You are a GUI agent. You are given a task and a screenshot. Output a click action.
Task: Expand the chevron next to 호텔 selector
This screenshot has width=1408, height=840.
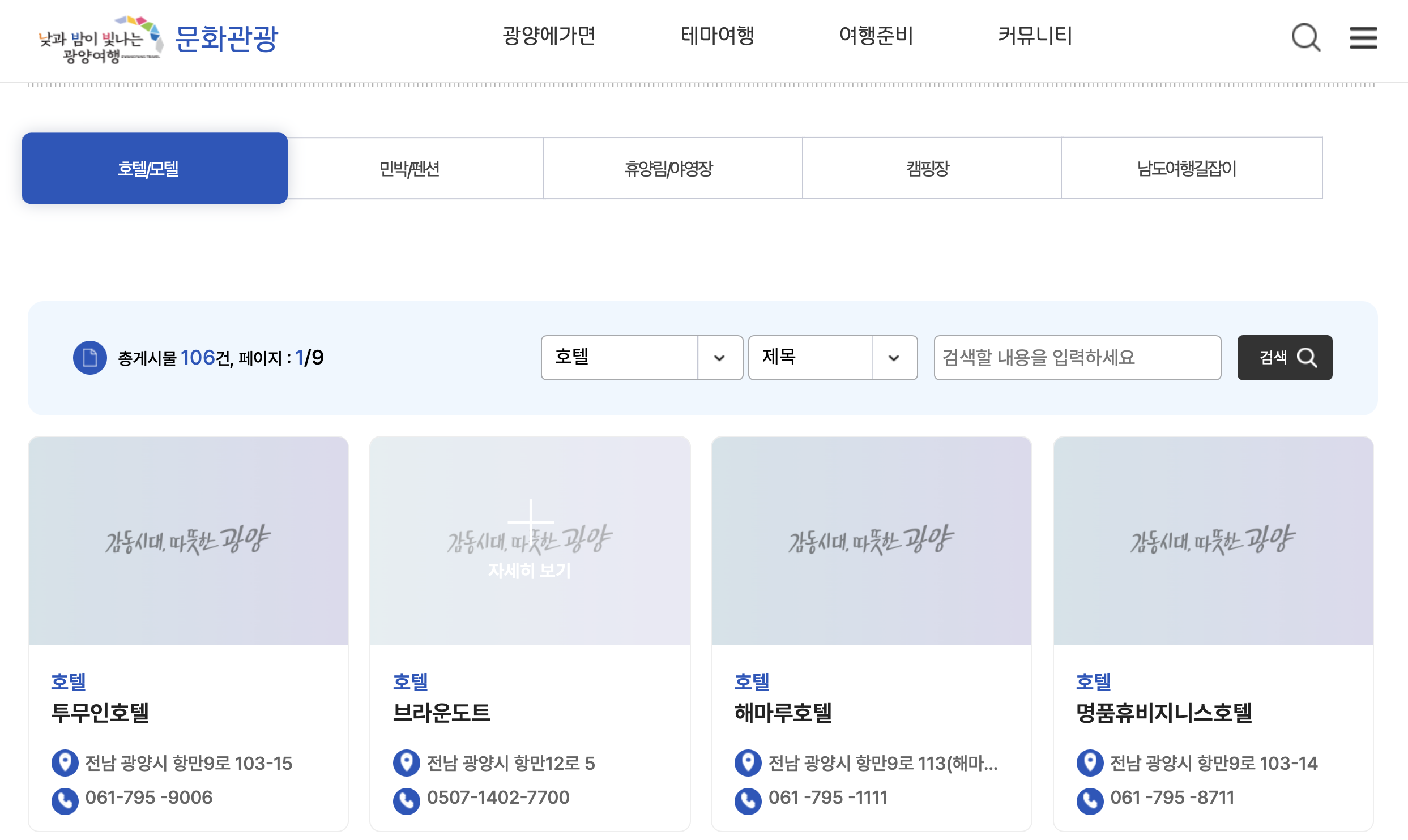pyautogui.click(x=720, y=357)
